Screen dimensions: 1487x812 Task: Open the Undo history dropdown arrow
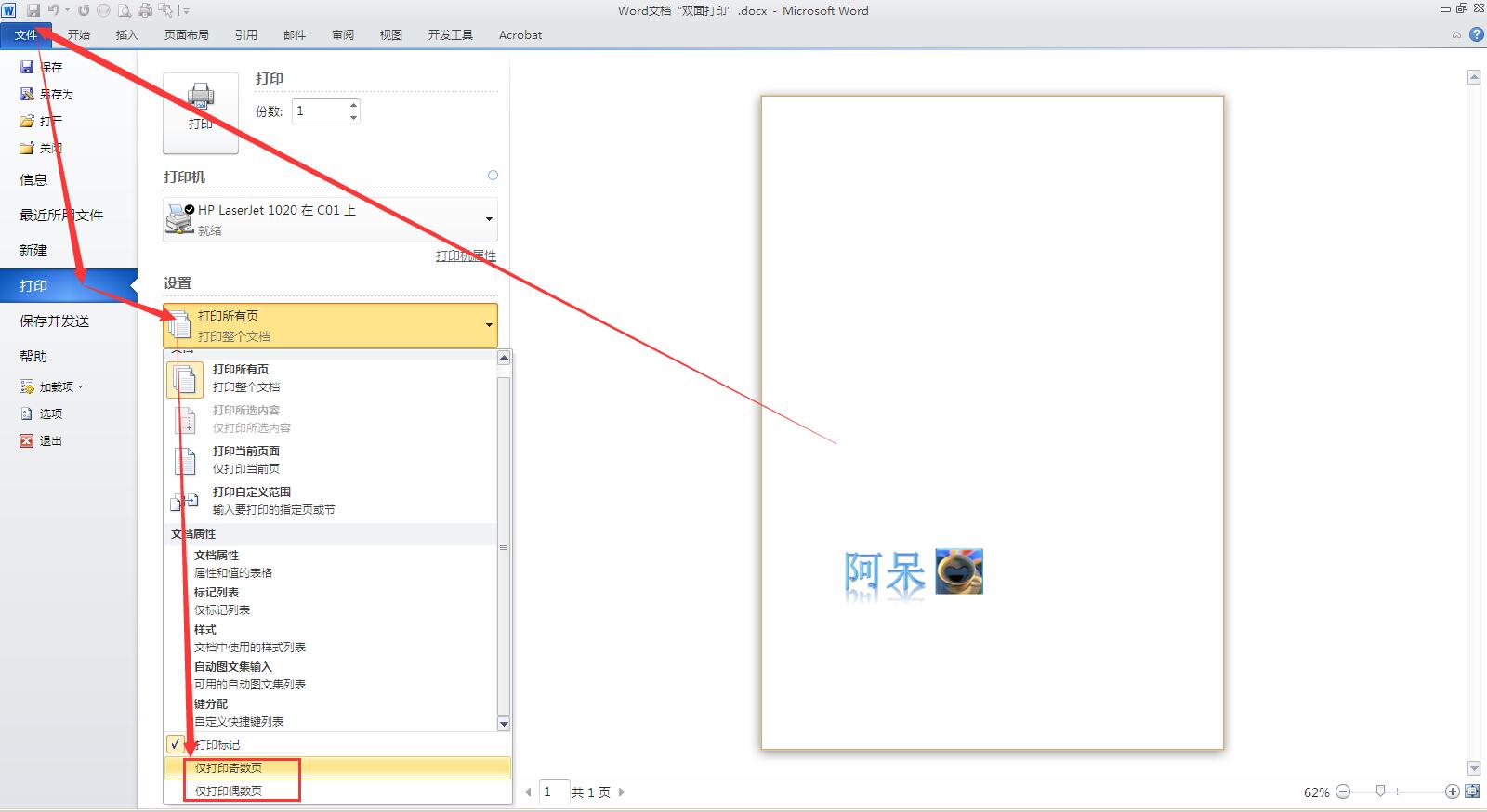coord(67,10)
